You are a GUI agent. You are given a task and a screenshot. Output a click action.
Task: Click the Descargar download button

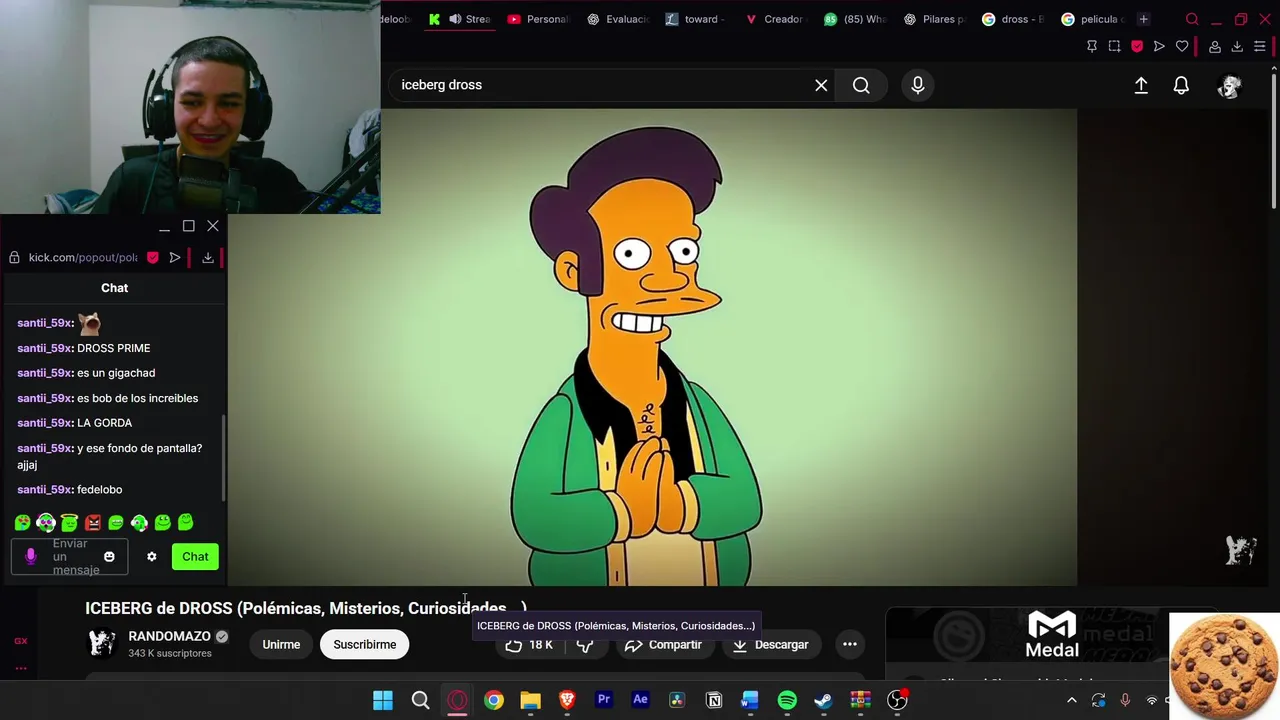[770, 645]
